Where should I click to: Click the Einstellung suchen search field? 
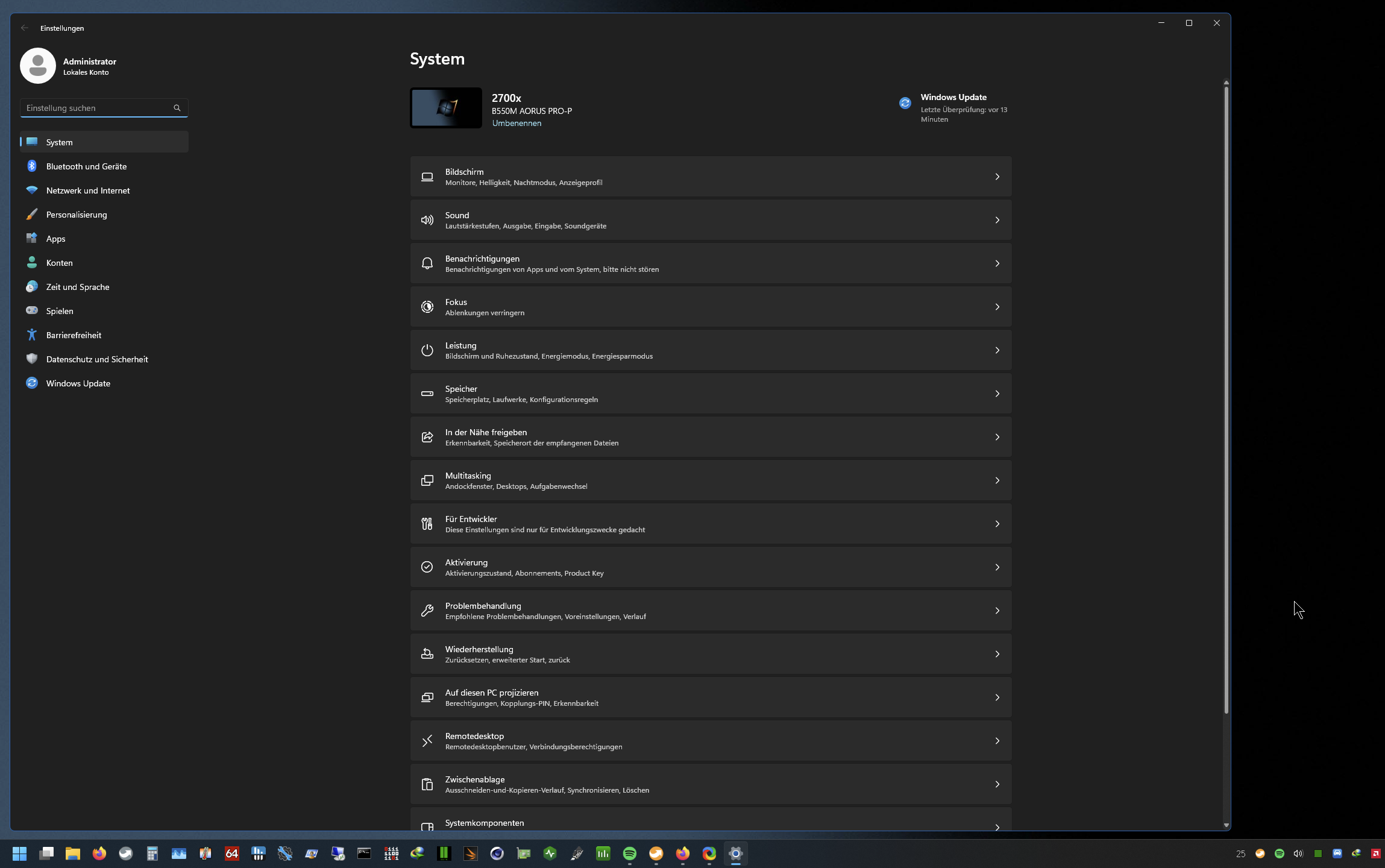click(x=96, y=108)
